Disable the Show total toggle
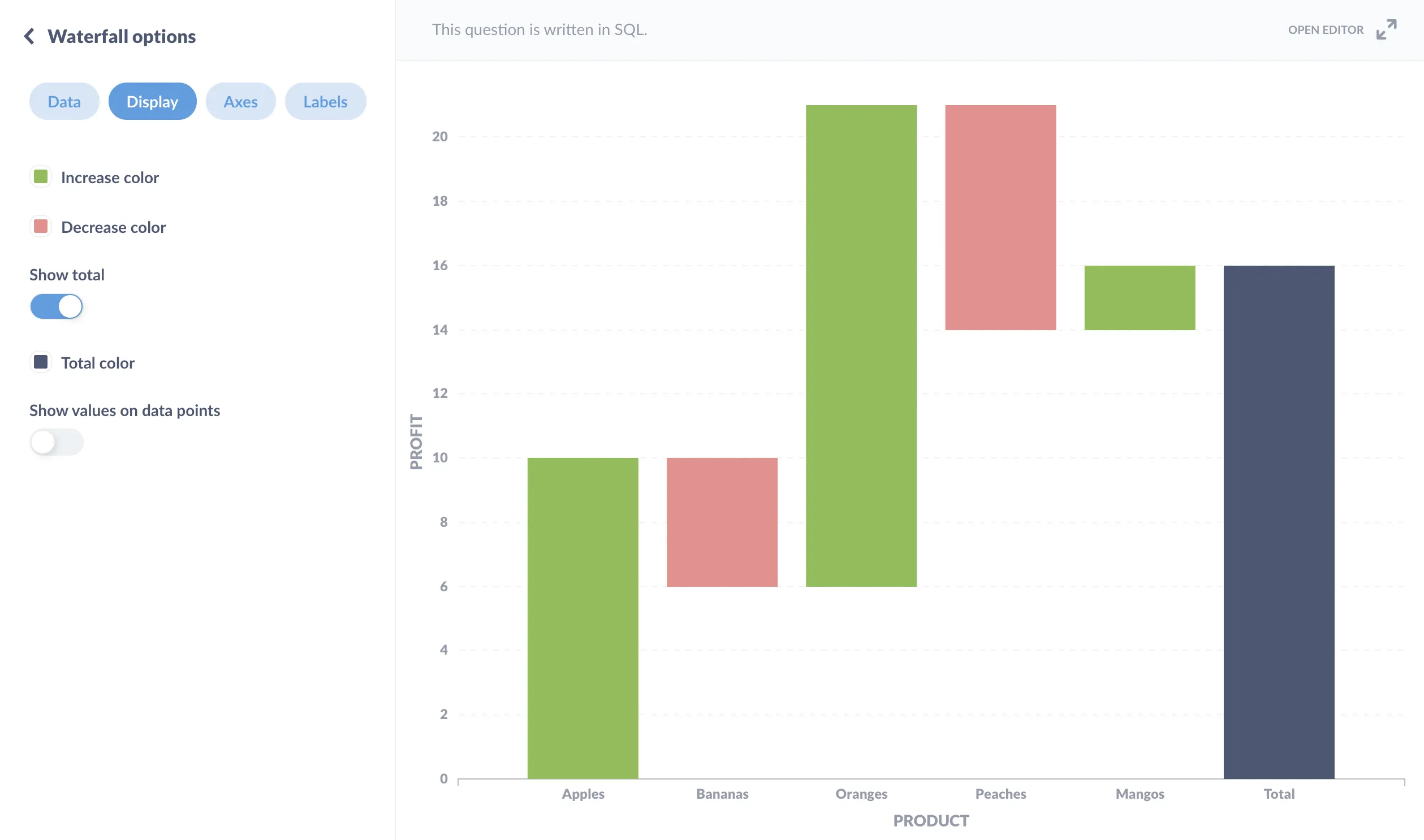This screenshot has width=1424, height=840. pos(57,306)
